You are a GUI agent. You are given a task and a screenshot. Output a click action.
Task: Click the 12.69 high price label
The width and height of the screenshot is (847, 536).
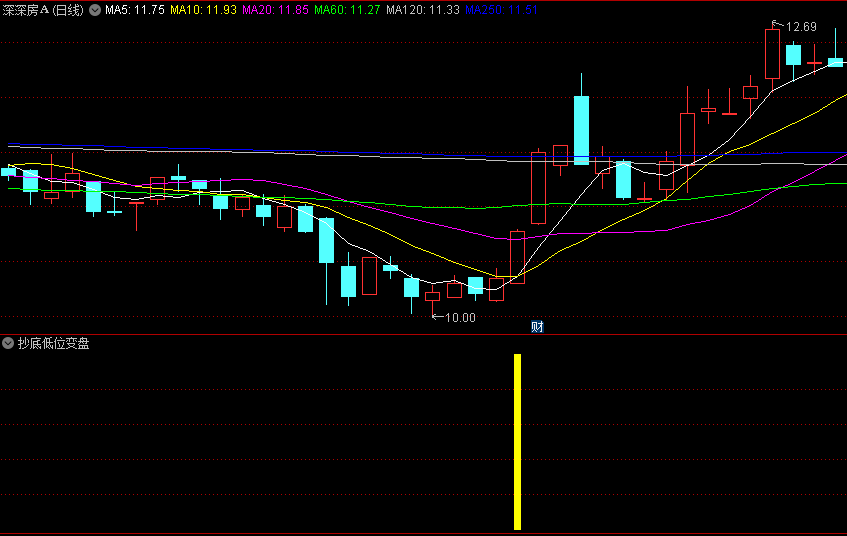pyautogui.click(x=801, y=26)
